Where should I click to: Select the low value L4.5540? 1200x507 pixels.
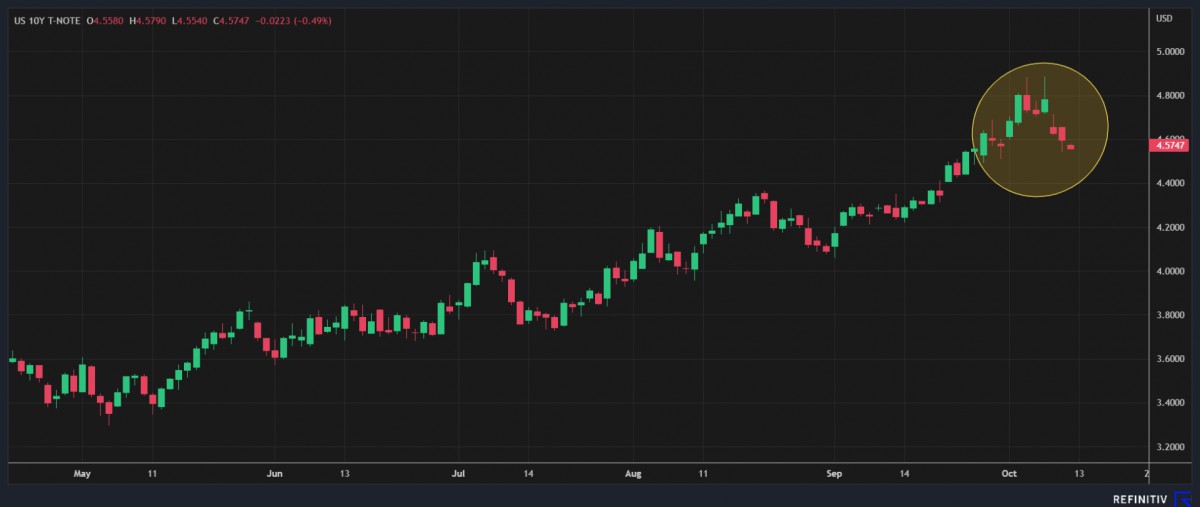(x=189, y=21)
